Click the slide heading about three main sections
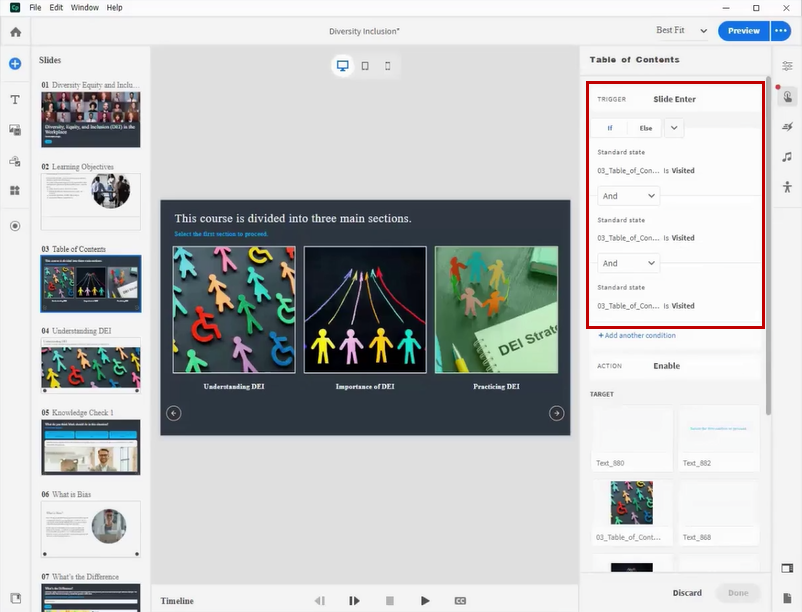This screenshot has width=802, height=612. 293,218
